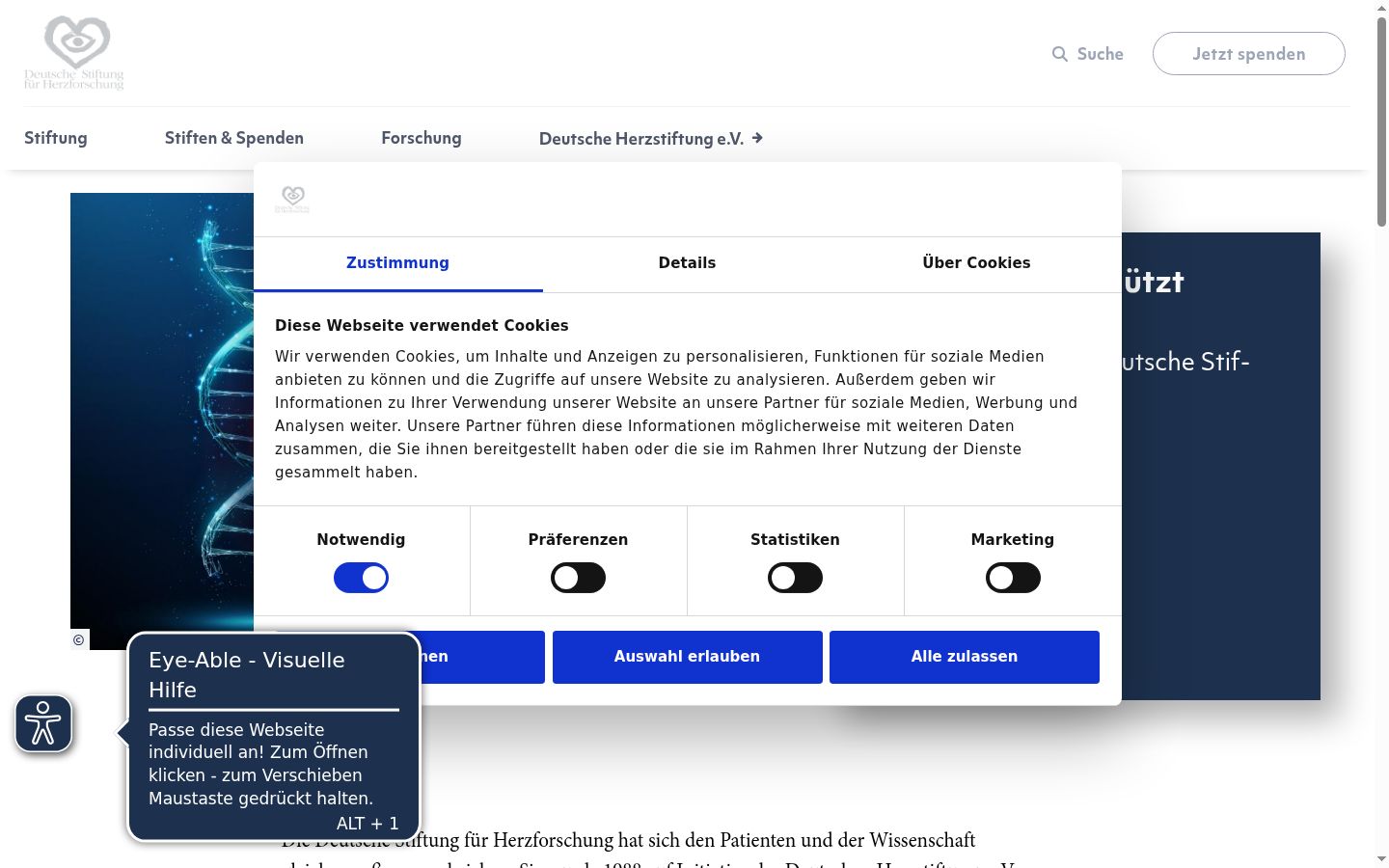Turn on the Marketing cookie switch
This screenshot has height=868, width=1389.
pyautogui.click(x=1013, y=578)
